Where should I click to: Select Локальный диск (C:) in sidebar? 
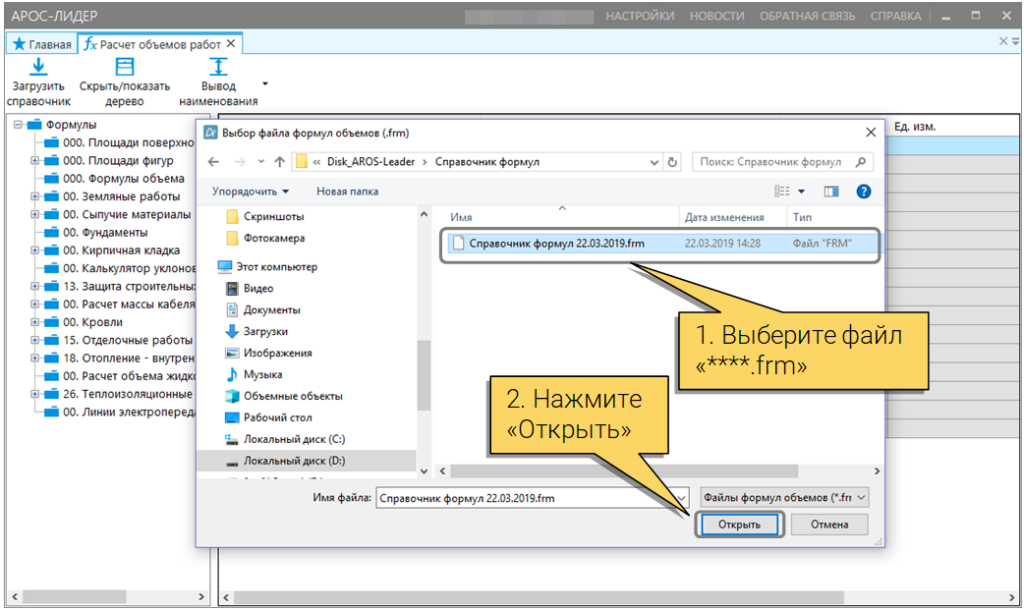pos(285,439)
